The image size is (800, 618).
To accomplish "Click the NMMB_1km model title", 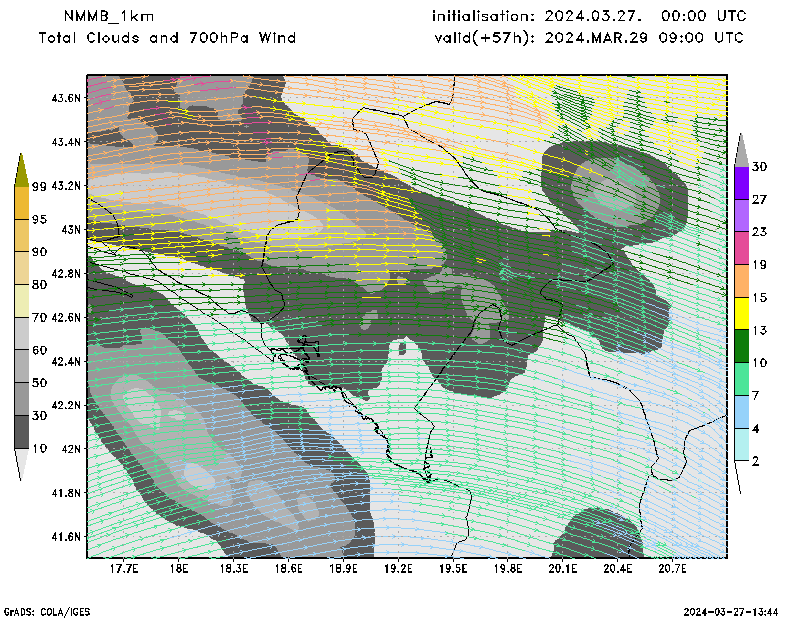I will (x=109, y=16).
